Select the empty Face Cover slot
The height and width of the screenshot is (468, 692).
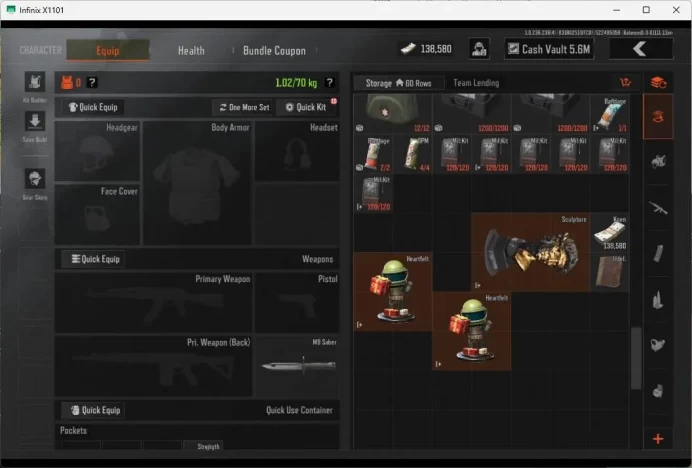point(97,215)
